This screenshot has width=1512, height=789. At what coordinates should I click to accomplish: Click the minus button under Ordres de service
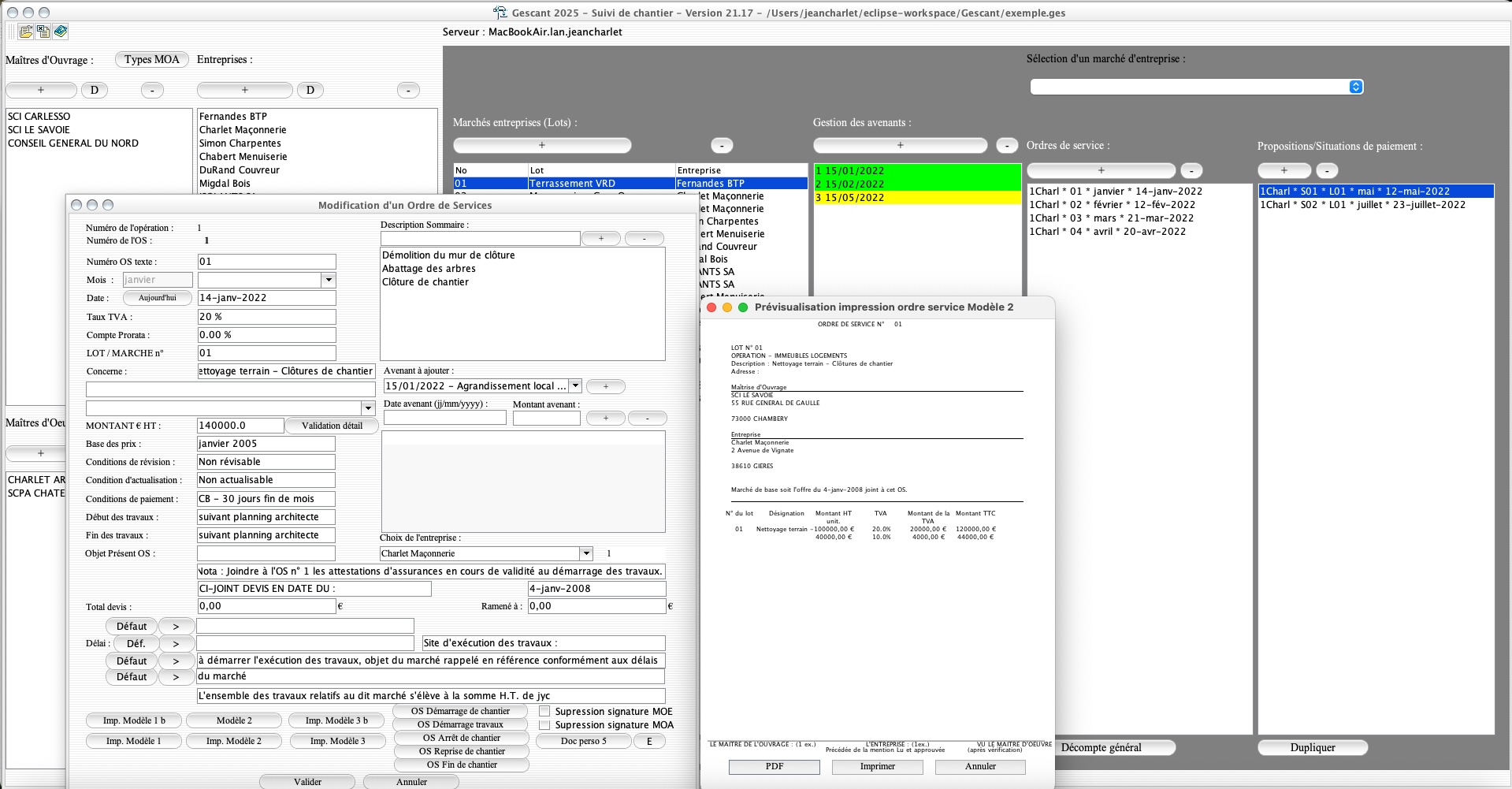1191,170
